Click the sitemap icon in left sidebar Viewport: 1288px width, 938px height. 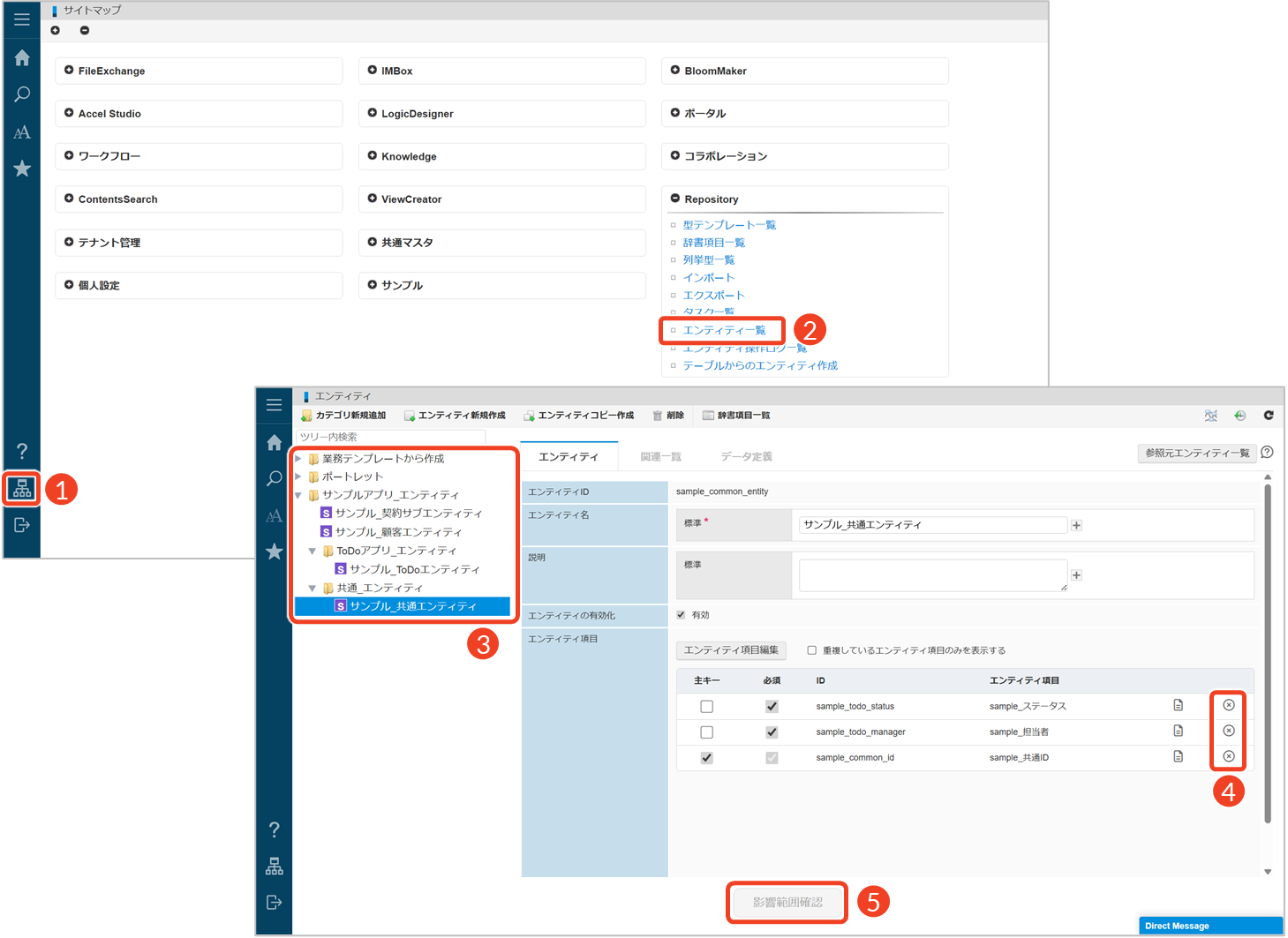tap(22, 488)
